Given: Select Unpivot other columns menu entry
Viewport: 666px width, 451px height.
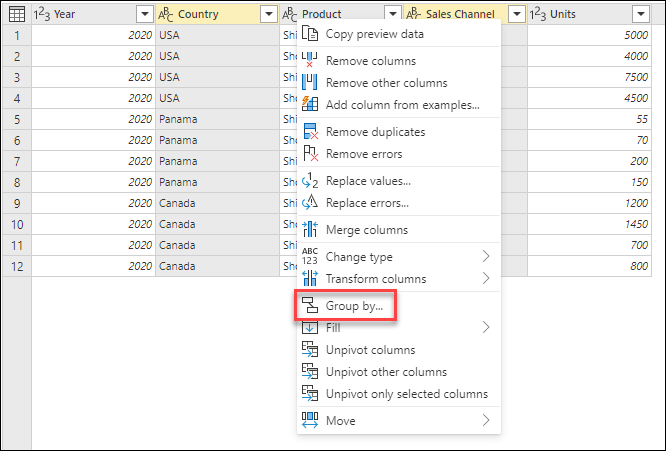Looking at the screenshot, I should (x=399, y=372).
